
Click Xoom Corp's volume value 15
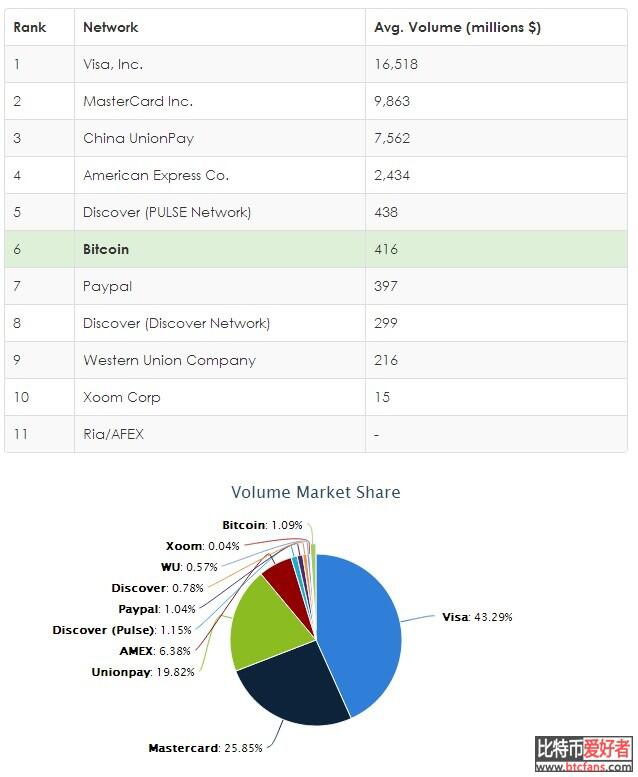tap(382, 397)
